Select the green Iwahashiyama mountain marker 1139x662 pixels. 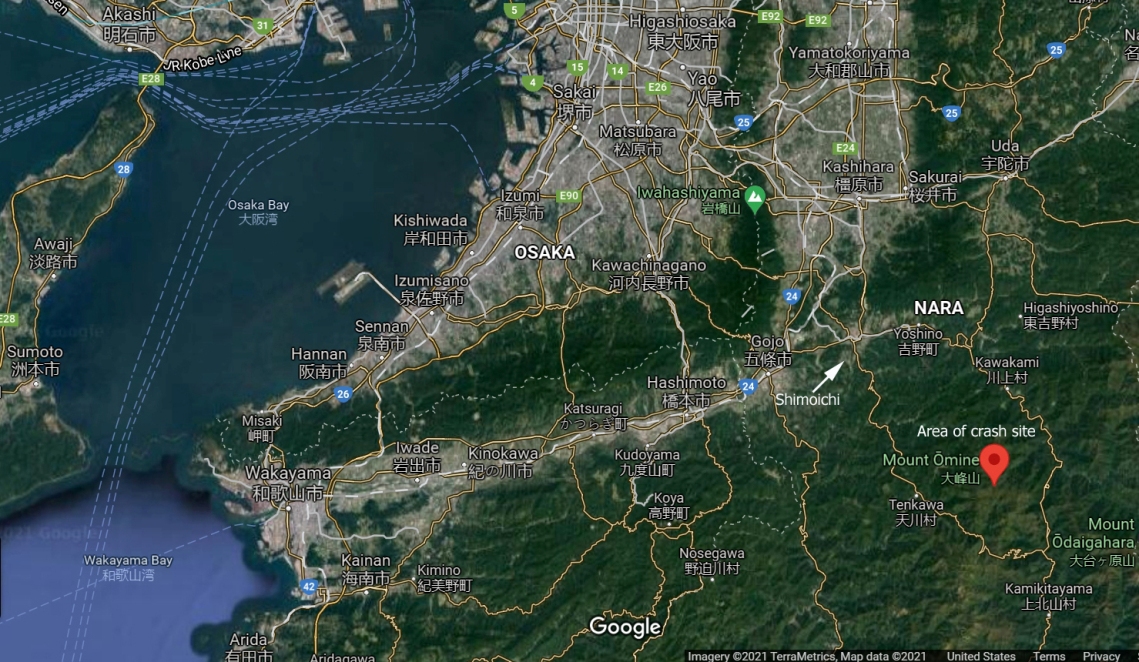(755, 197)
